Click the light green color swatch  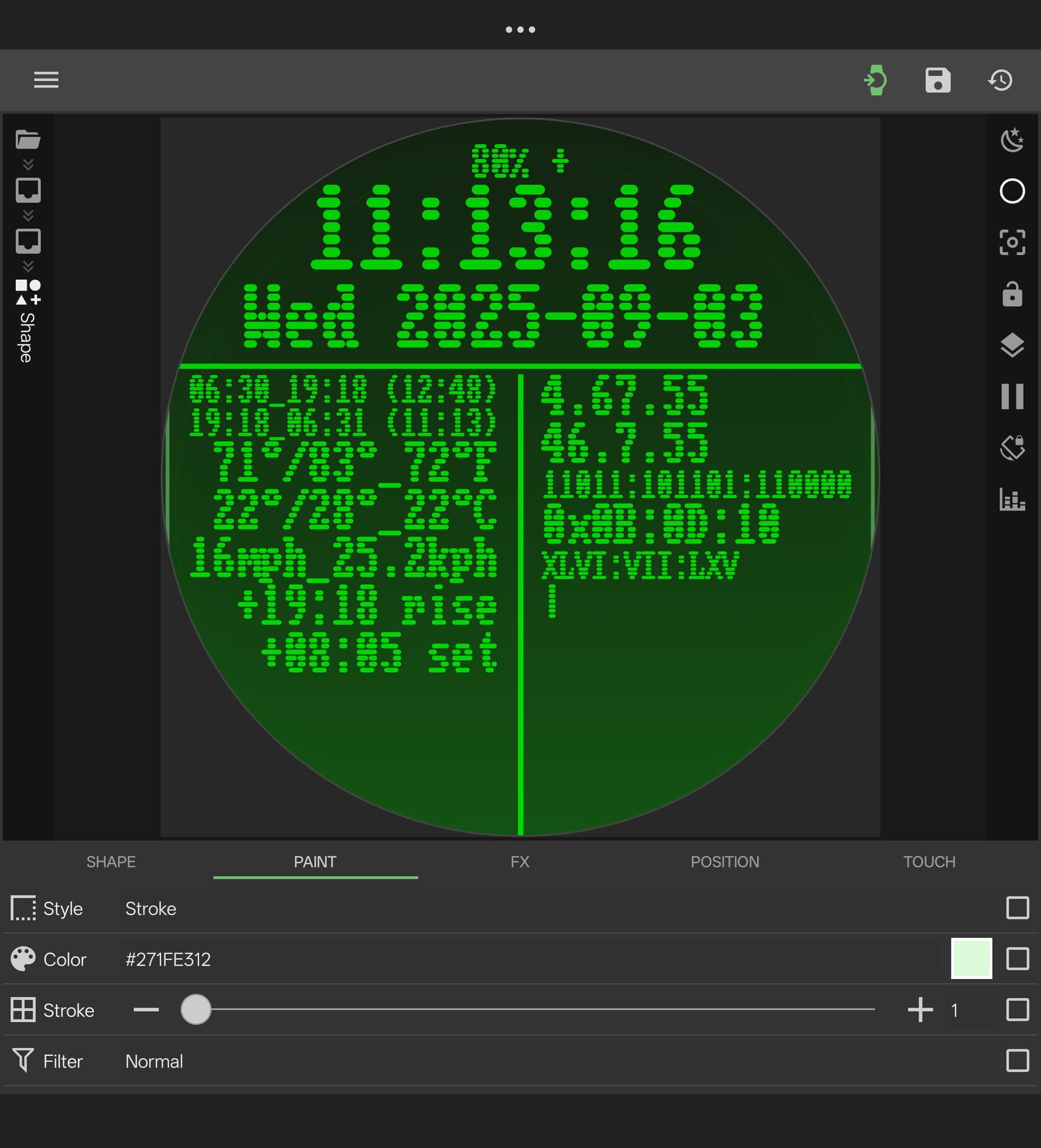click(x=971, y=958)
